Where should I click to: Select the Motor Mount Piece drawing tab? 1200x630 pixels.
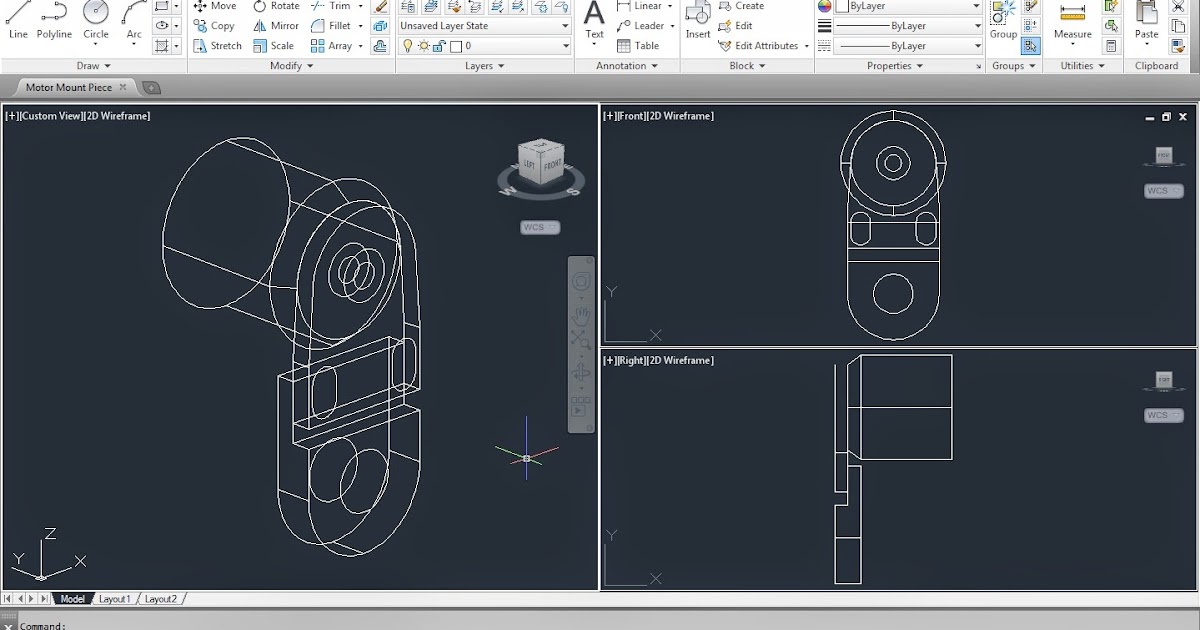click(70, 87)
